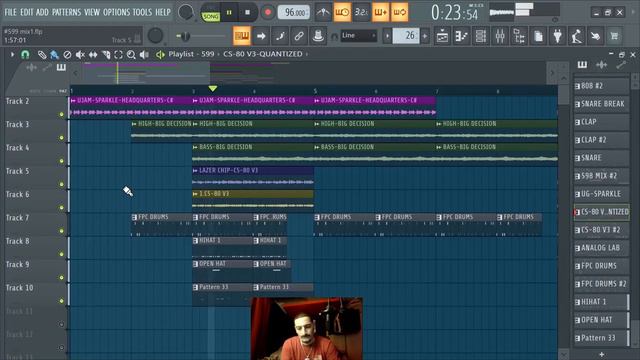640x360 pixels.
Task: Decrease pattern number with left arrow
Action: click(387, 36)
